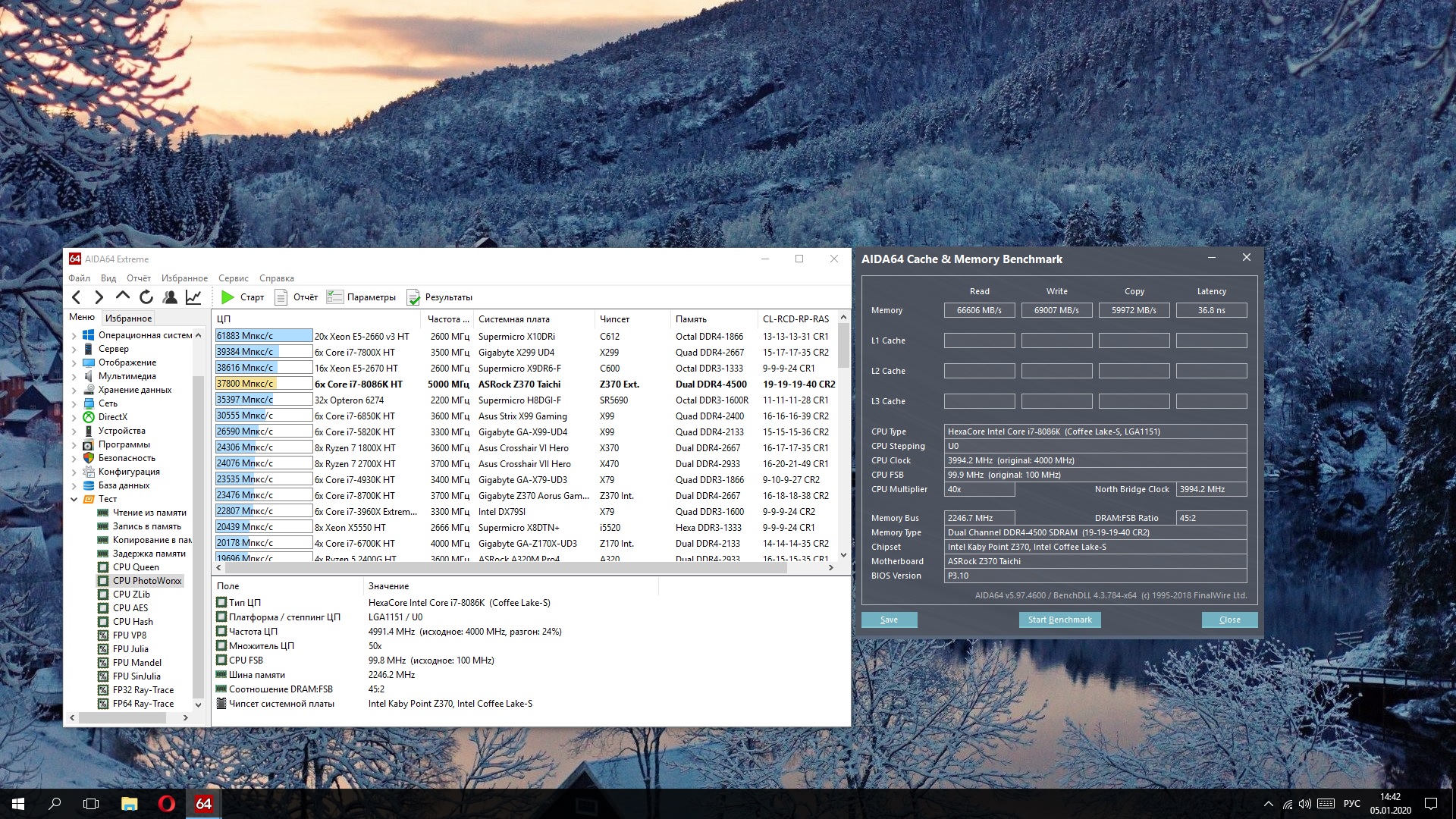Open Opera browser from the taskbar

click(166, 804)
